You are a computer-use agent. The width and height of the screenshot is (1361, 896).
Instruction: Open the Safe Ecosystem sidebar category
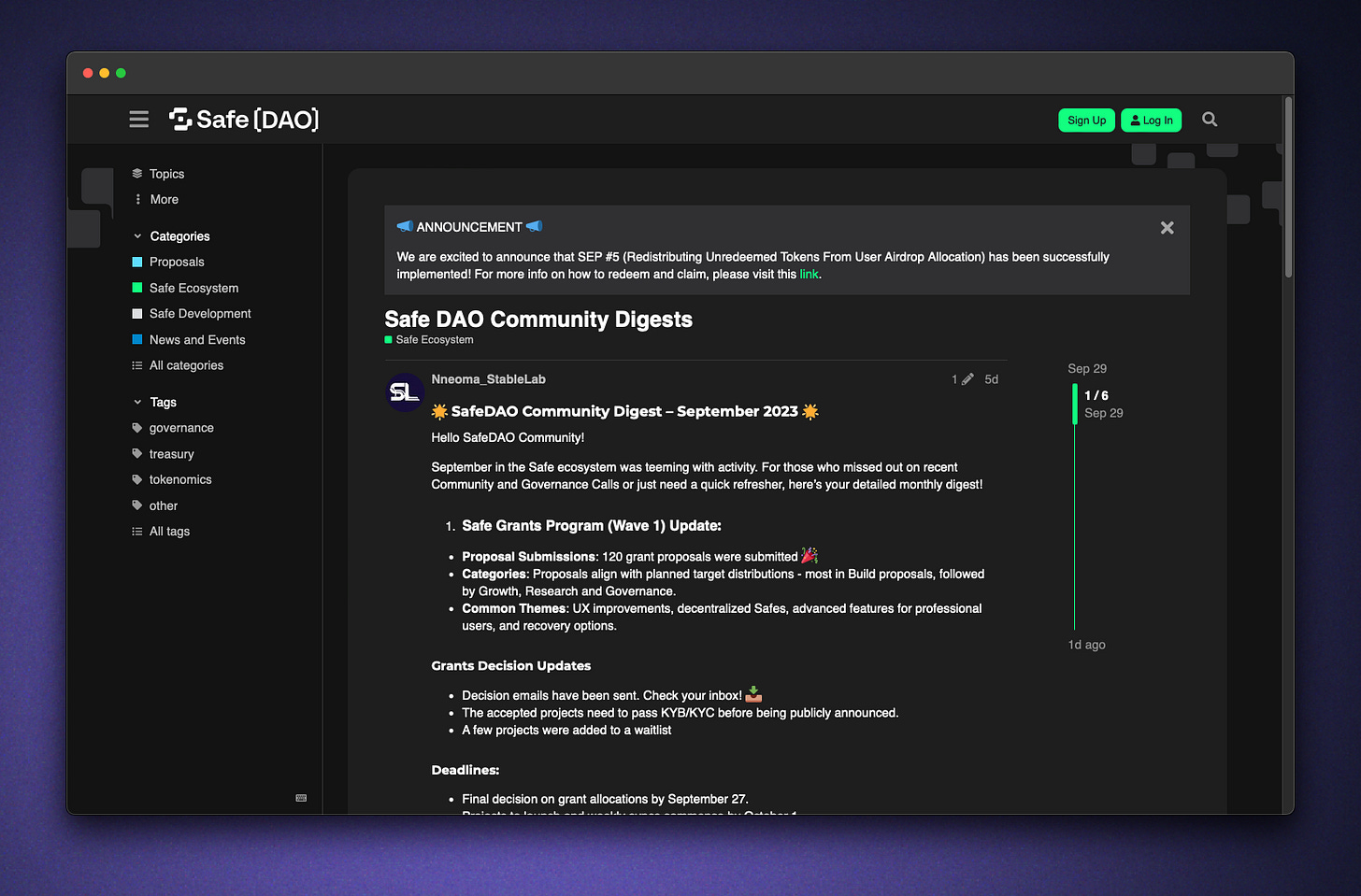point(193,288)
